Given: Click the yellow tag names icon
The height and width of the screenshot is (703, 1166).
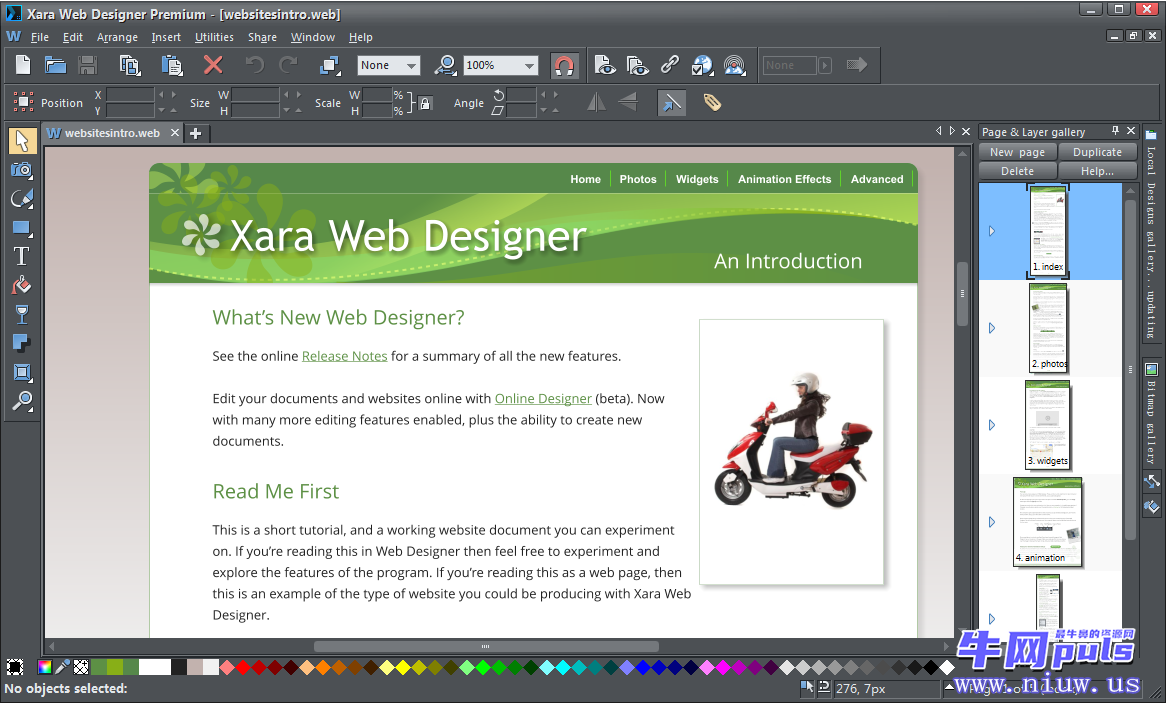Looking at the screenshot, I should [712, 102].
